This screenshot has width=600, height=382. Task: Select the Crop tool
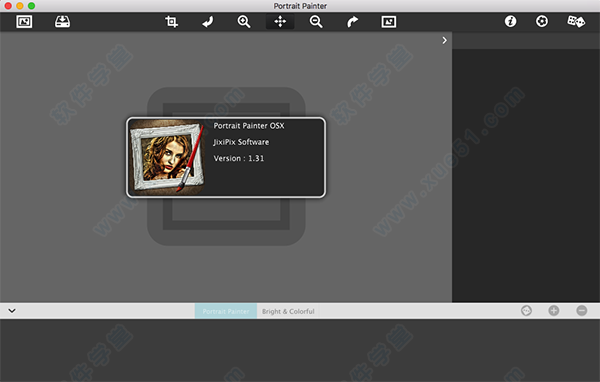pyautogui.click(x=171, y=21)
